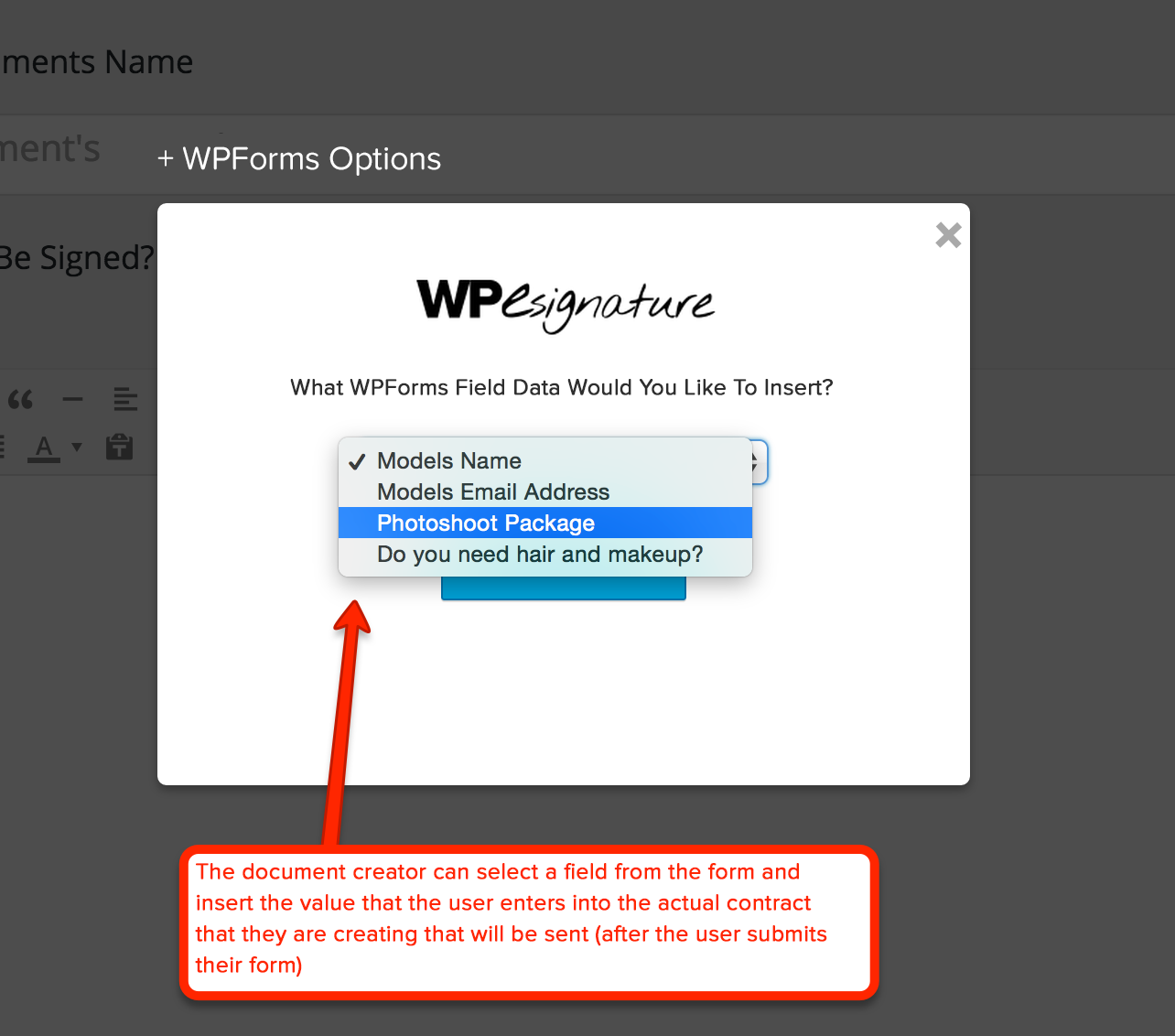
Task: Click the WPesignature logo
Action: 565,305
